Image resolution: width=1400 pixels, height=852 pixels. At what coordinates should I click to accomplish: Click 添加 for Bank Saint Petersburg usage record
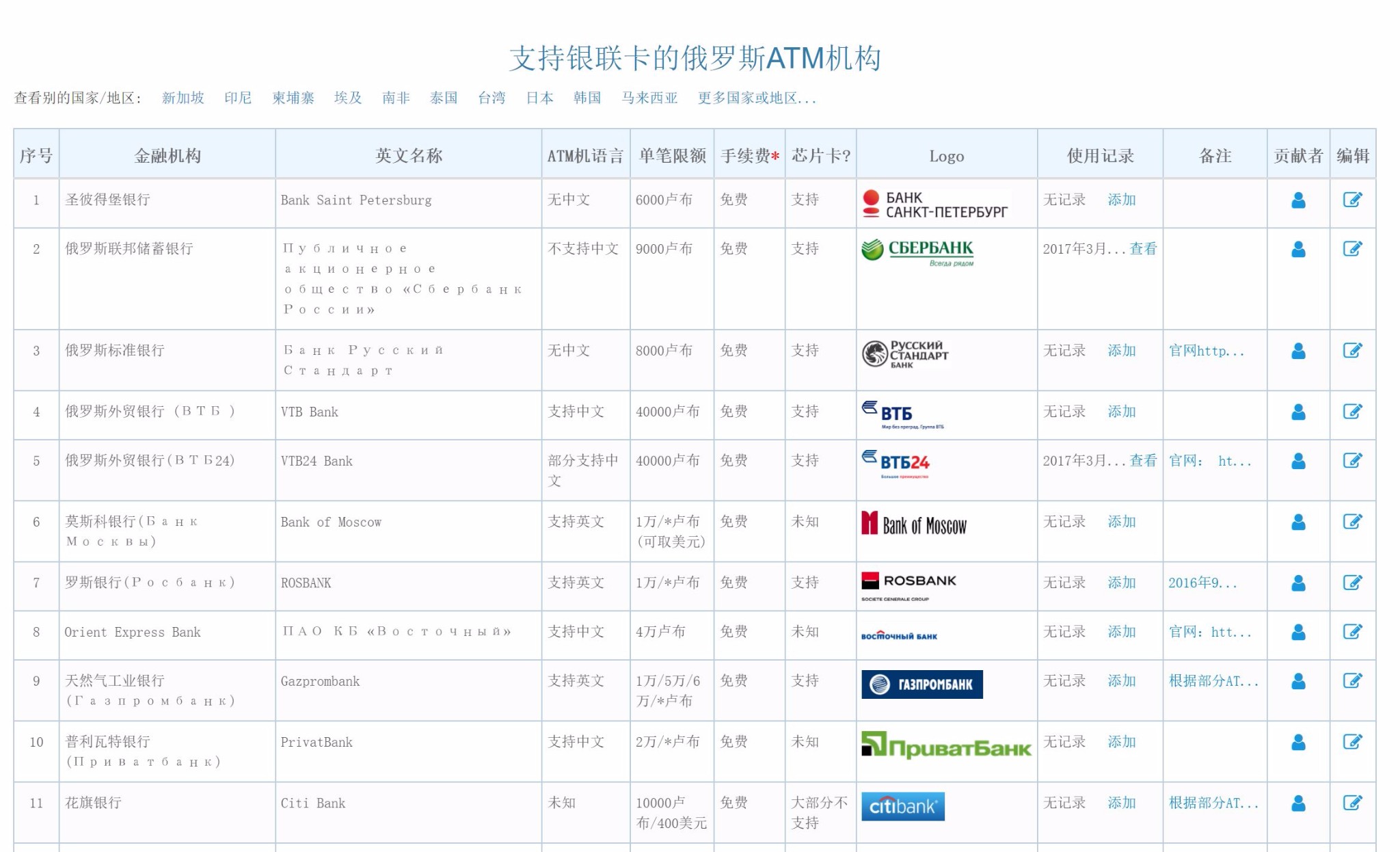click(x=1122, y=200)
